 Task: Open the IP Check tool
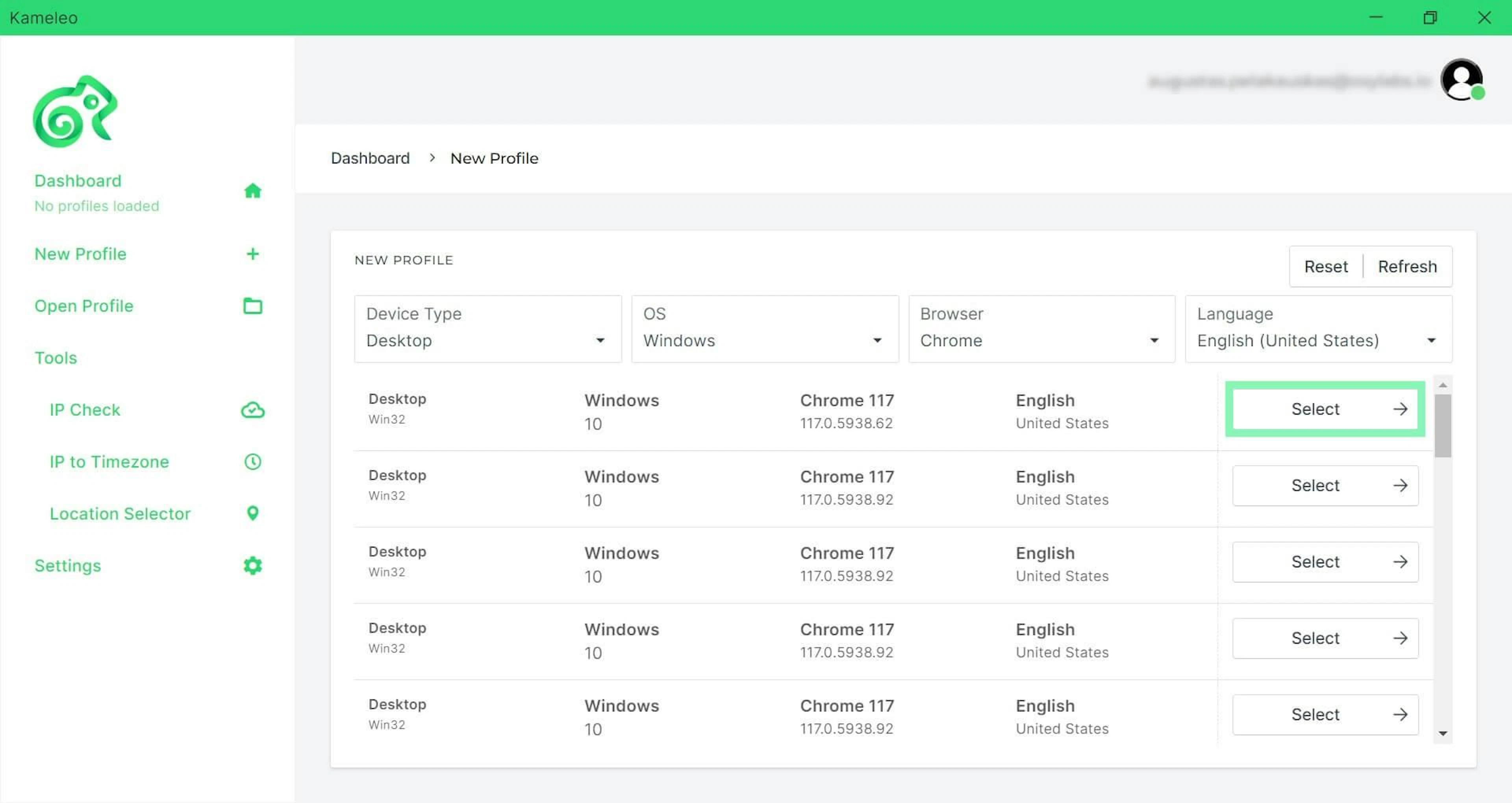point(85,410)
